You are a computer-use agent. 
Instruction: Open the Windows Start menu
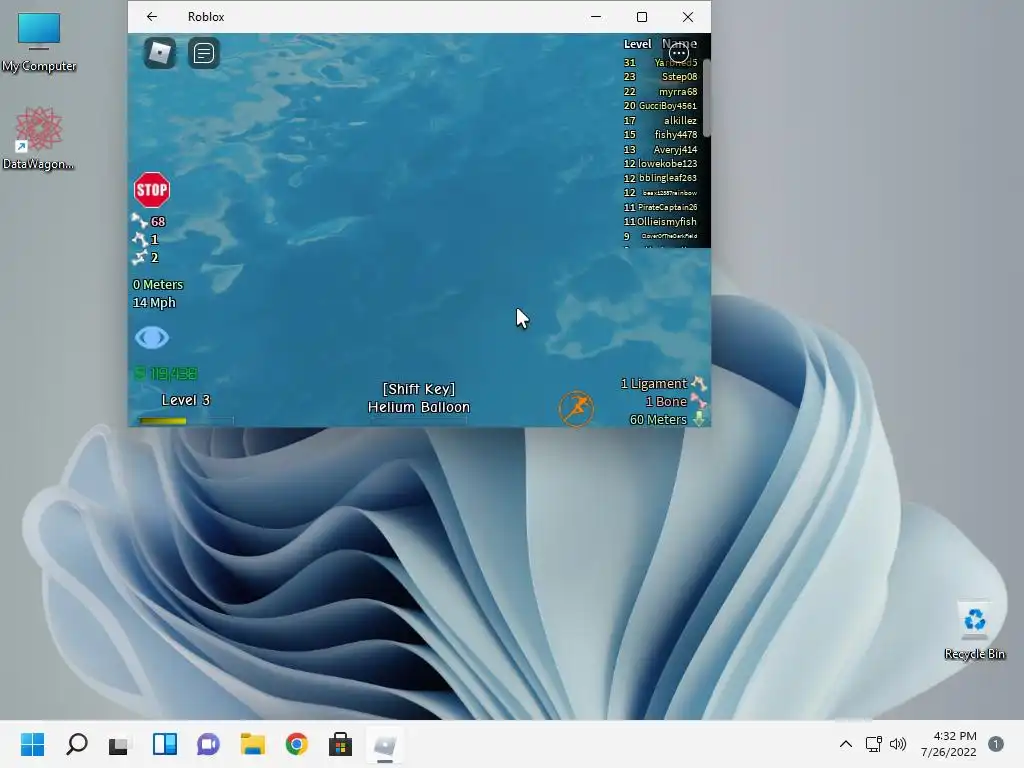33,744
